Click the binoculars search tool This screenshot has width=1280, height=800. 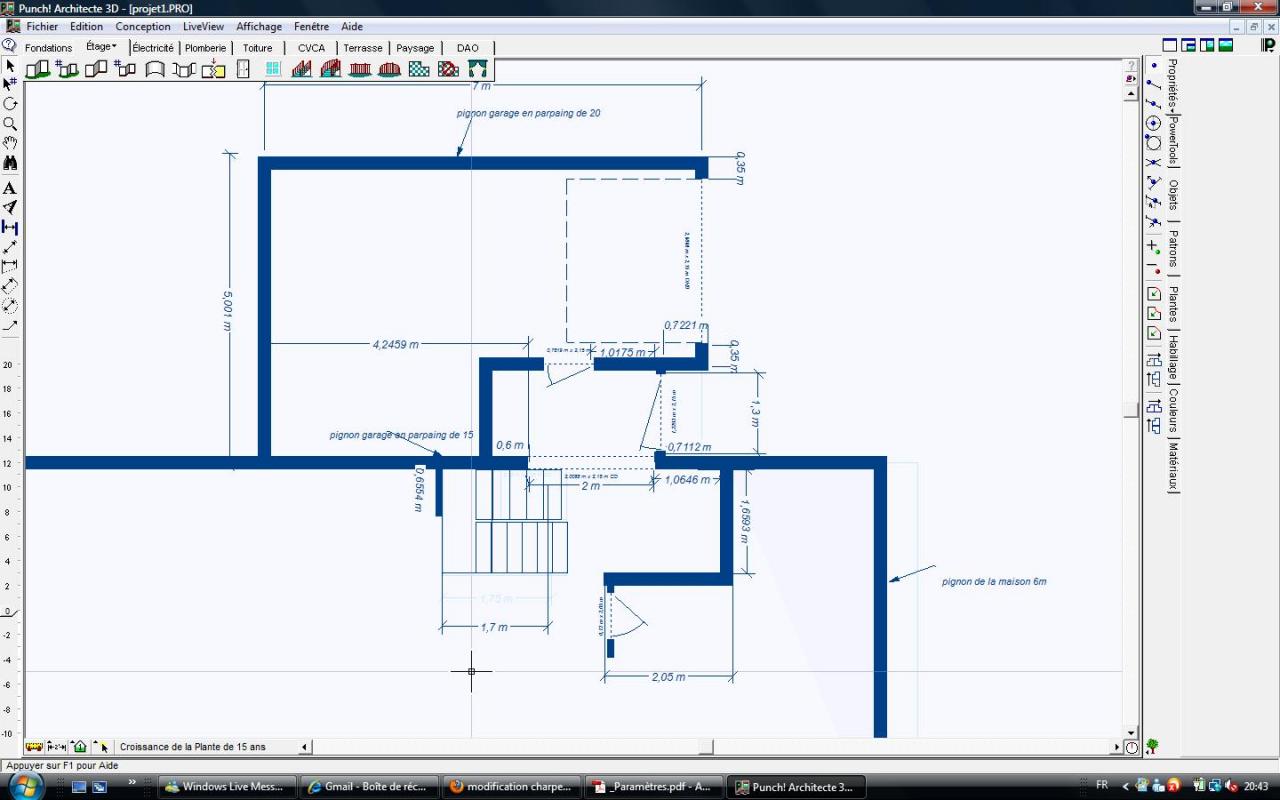pos(10,163)
